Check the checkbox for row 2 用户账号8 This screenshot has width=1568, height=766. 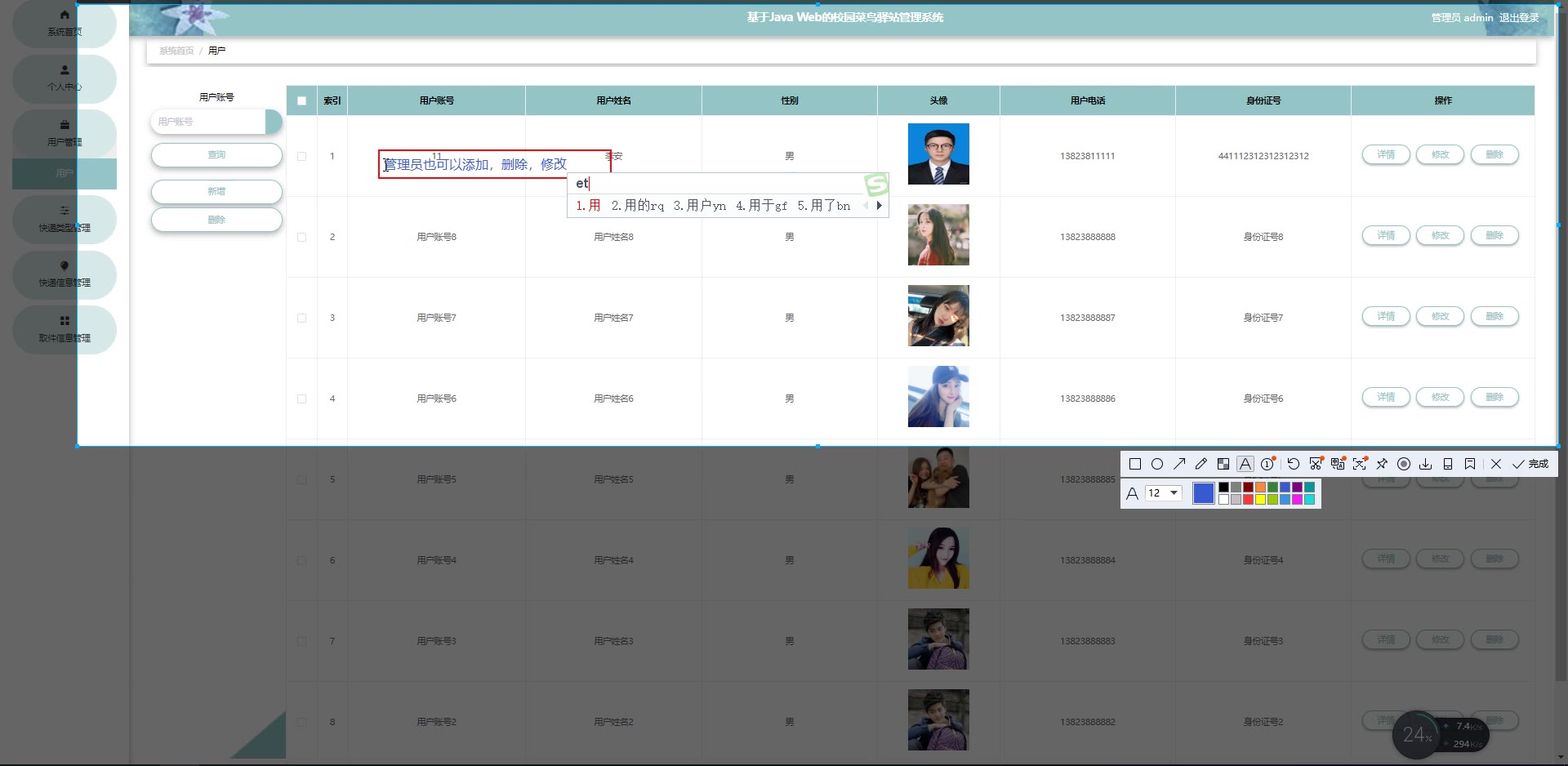pyautogui.click(x=302, y=237)
